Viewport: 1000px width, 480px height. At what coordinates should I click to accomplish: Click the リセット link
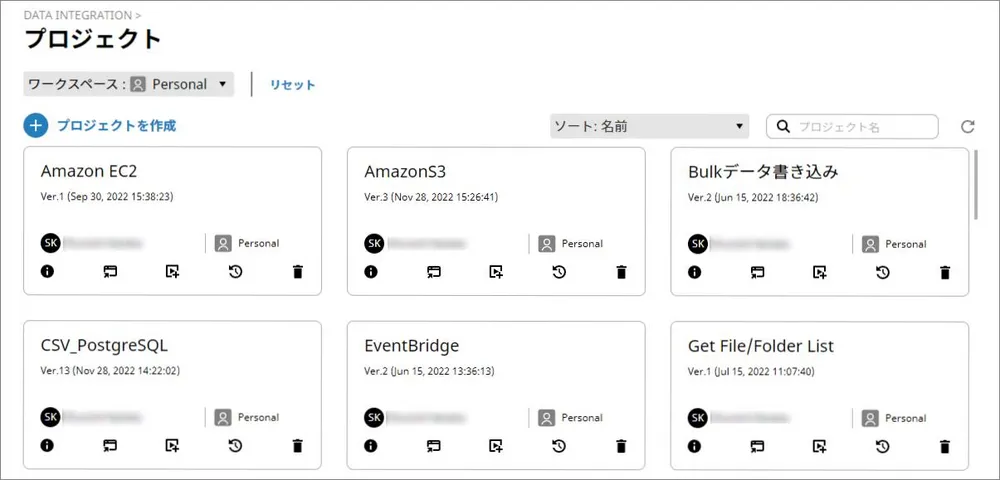292,85
